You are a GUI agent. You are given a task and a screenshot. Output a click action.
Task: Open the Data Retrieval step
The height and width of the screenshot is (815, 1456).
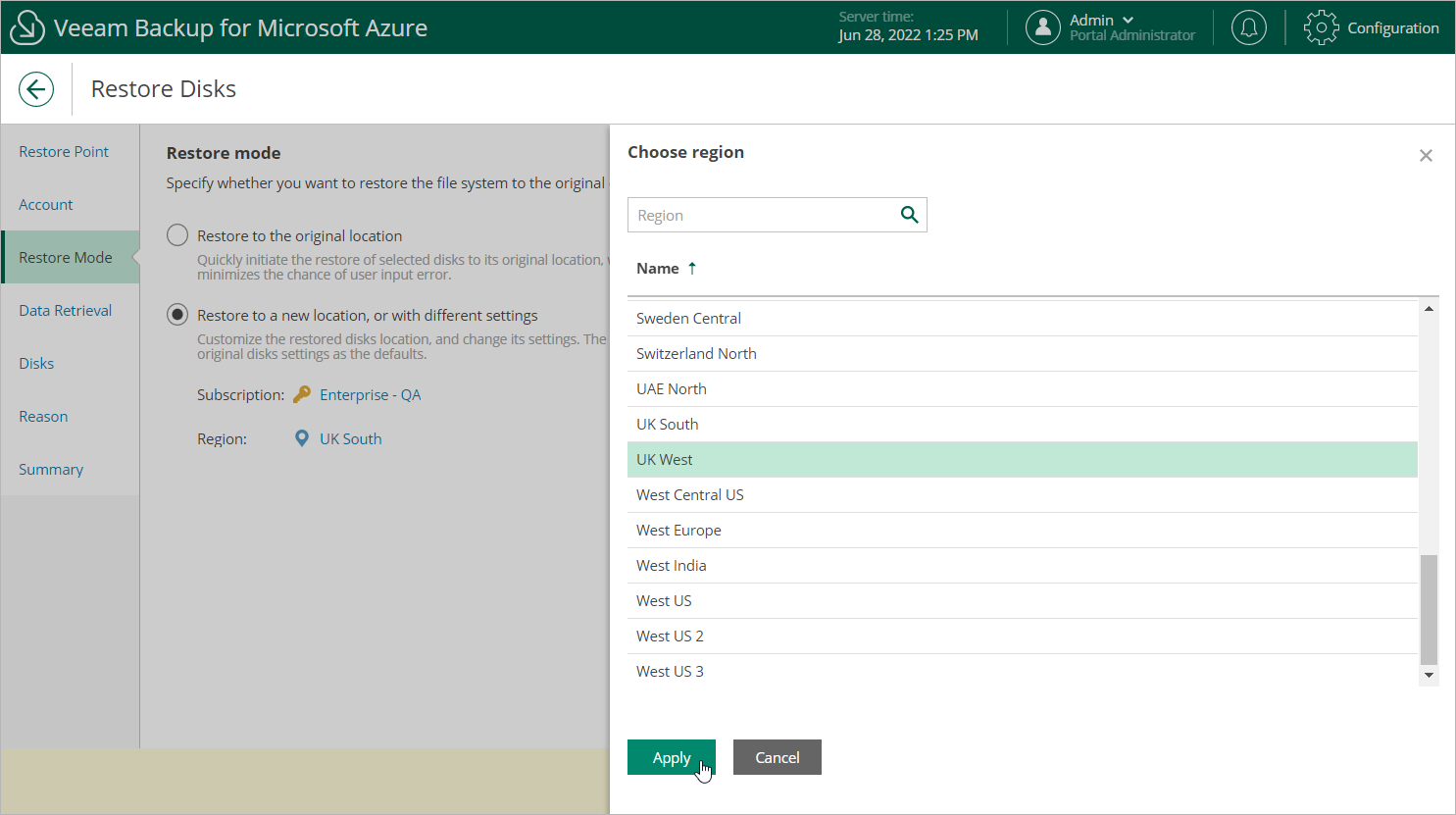(66, 311)
